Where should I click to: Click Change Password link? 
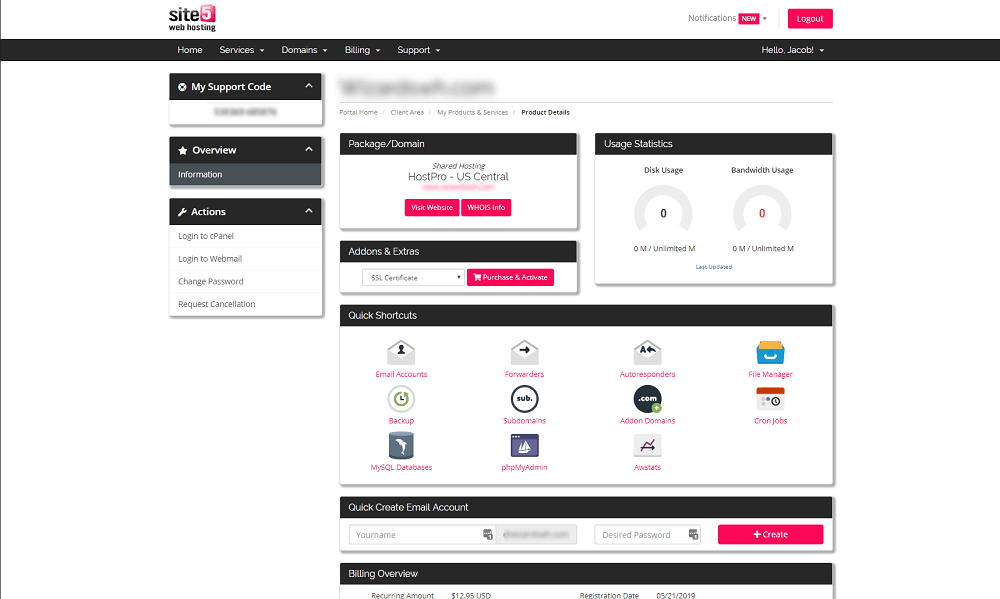point(210,281)
